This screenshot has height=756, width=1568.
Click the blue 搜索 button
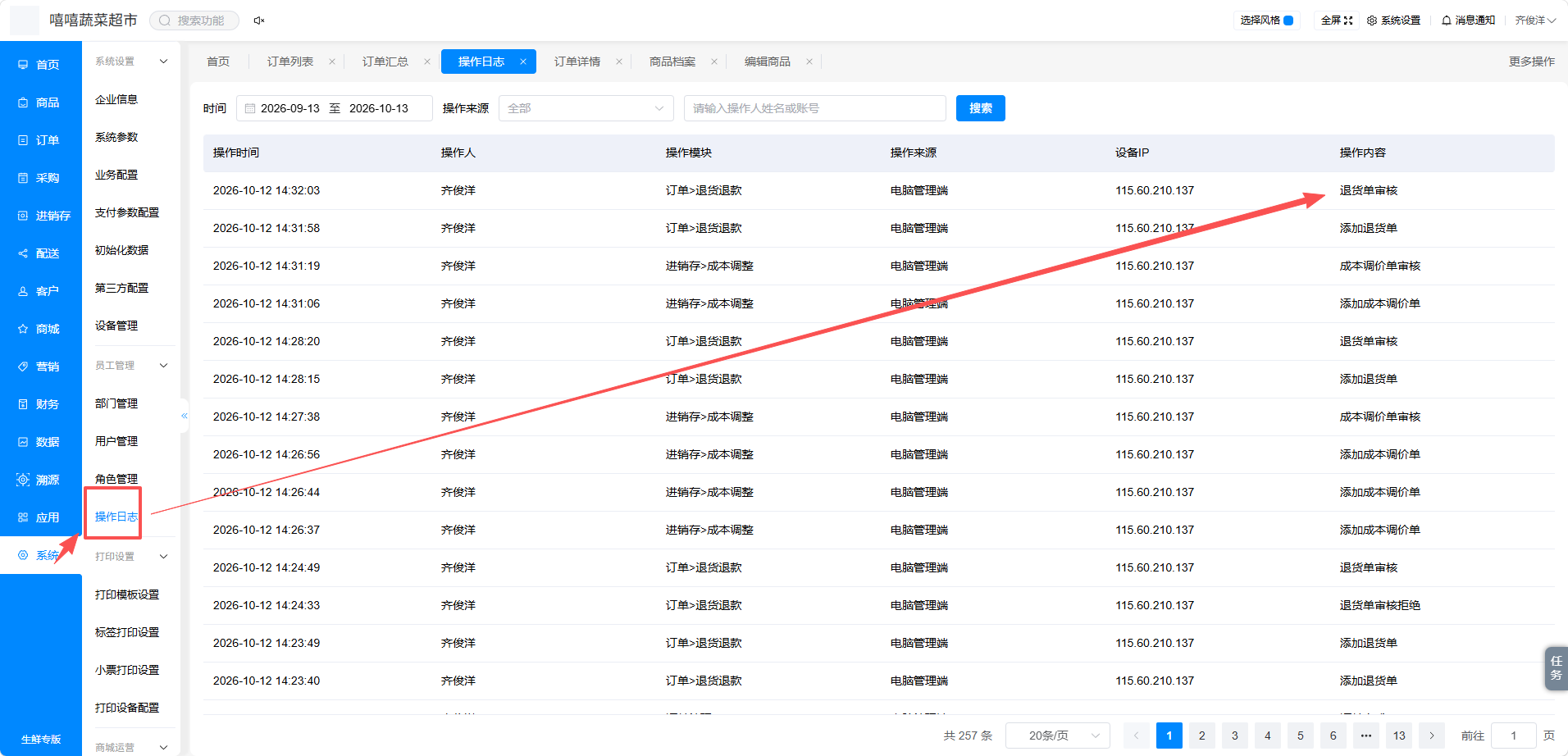pos(981,108)
